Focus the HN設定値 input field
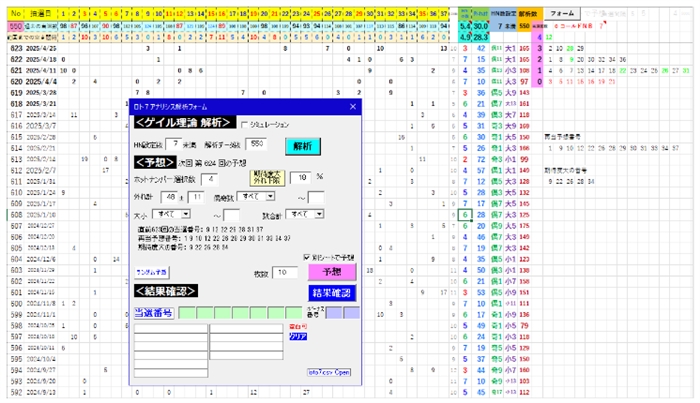700x403 pixels. 174,144
